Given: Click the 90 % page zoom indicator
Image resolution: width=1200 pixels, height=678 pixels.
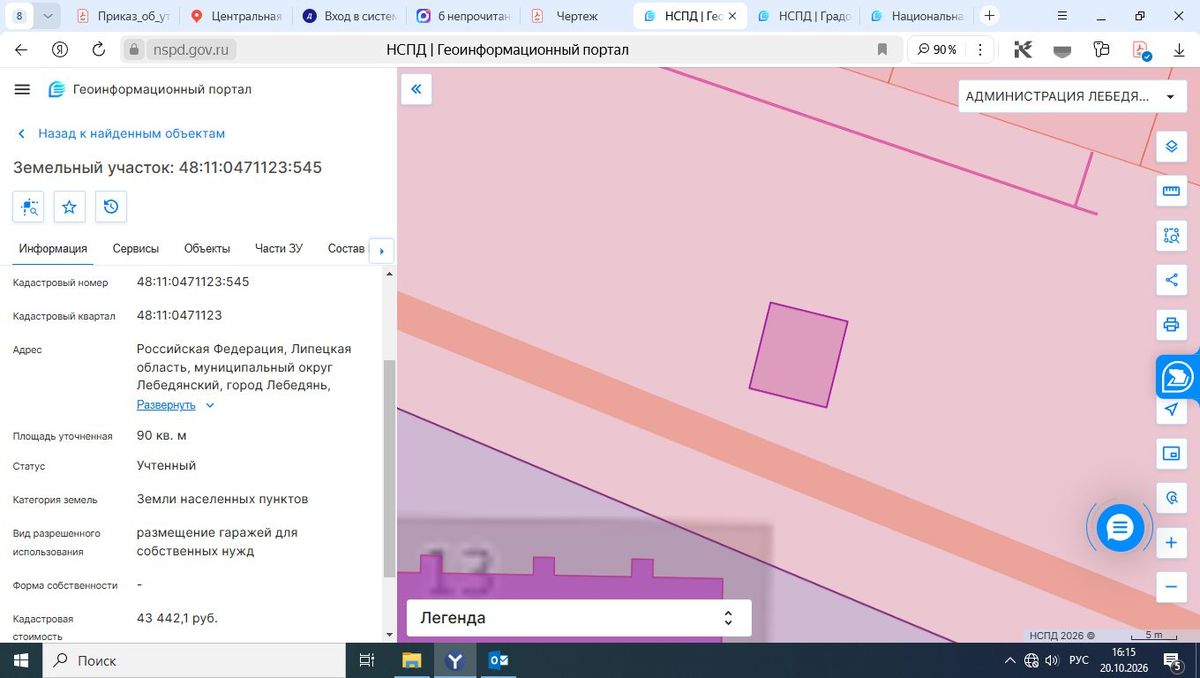Looking at the screenshot, I should 936,49.
